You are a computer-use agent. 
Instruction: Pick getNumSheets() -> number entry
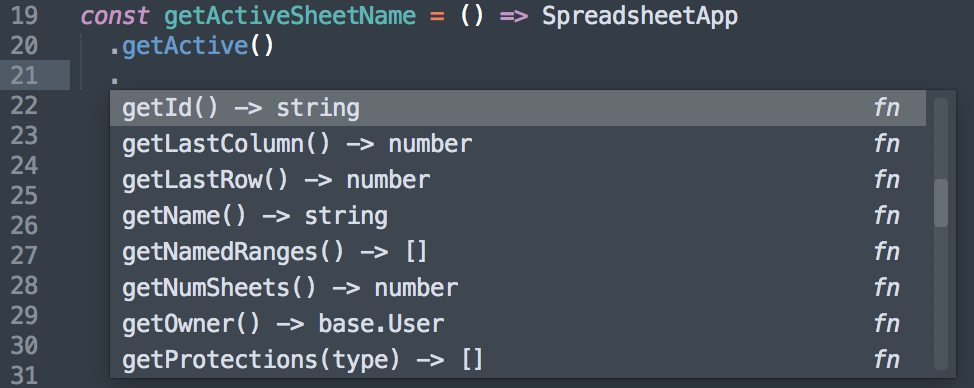tap(517, 288)
